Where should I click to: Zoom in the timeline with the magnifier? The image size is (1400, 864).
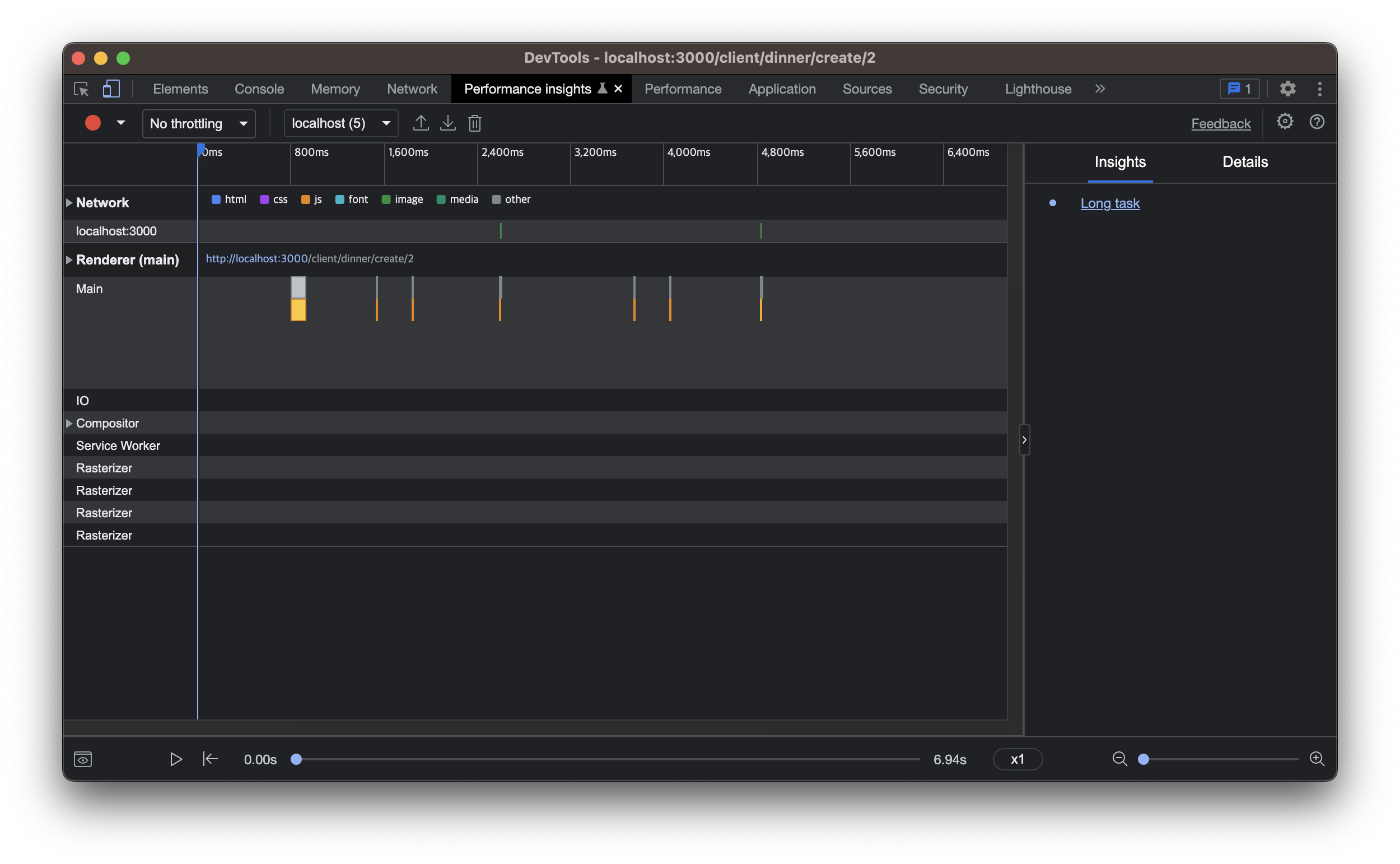pos(1317,759)
